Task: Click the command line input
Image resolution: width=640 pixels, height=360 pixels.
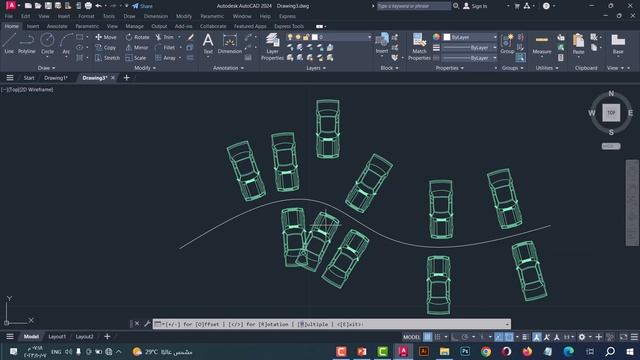Action: tap(332, 324)
